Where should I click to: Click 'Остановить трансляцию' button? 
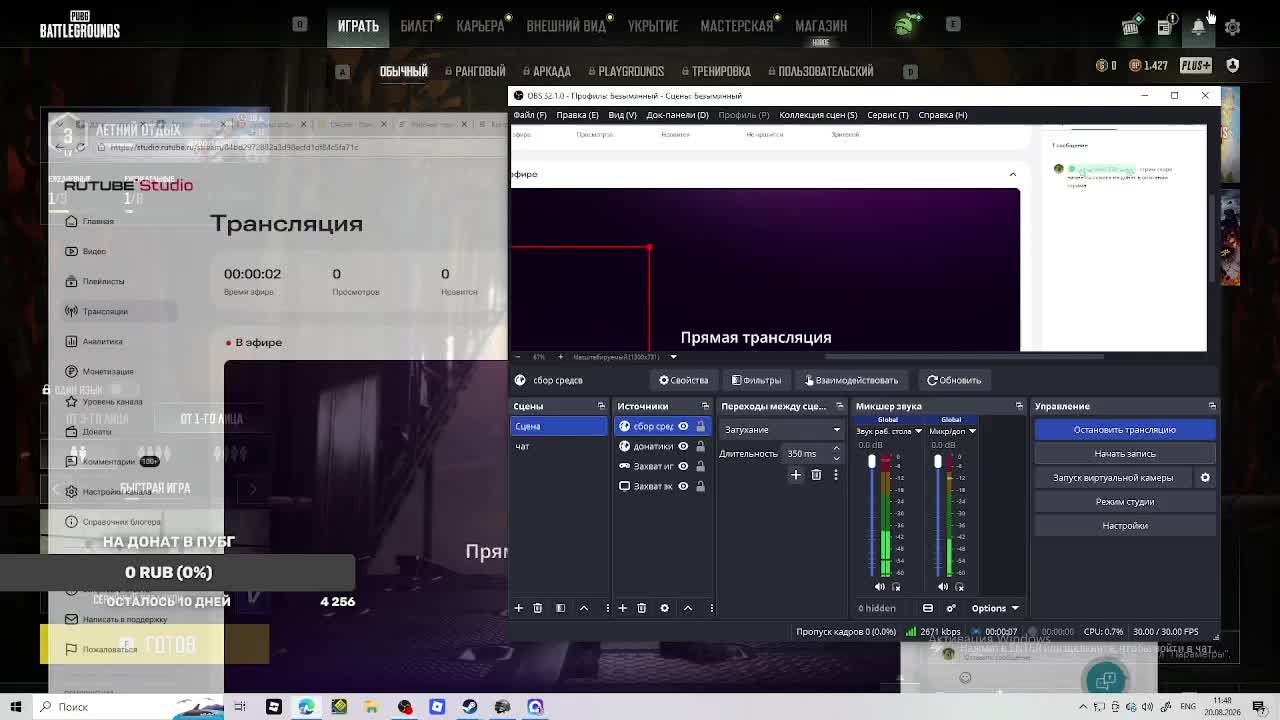[1125, 430]
